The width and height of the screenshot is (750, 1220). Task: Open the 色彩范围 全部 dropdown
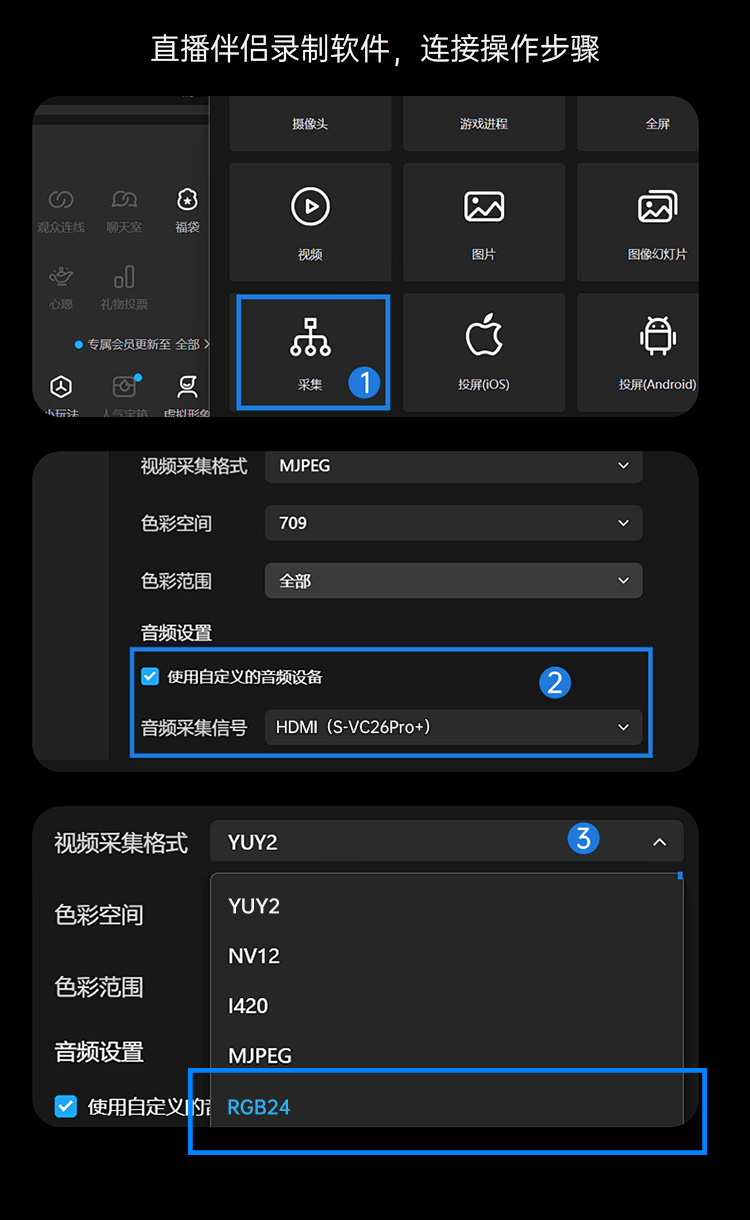tap(454, 581)
